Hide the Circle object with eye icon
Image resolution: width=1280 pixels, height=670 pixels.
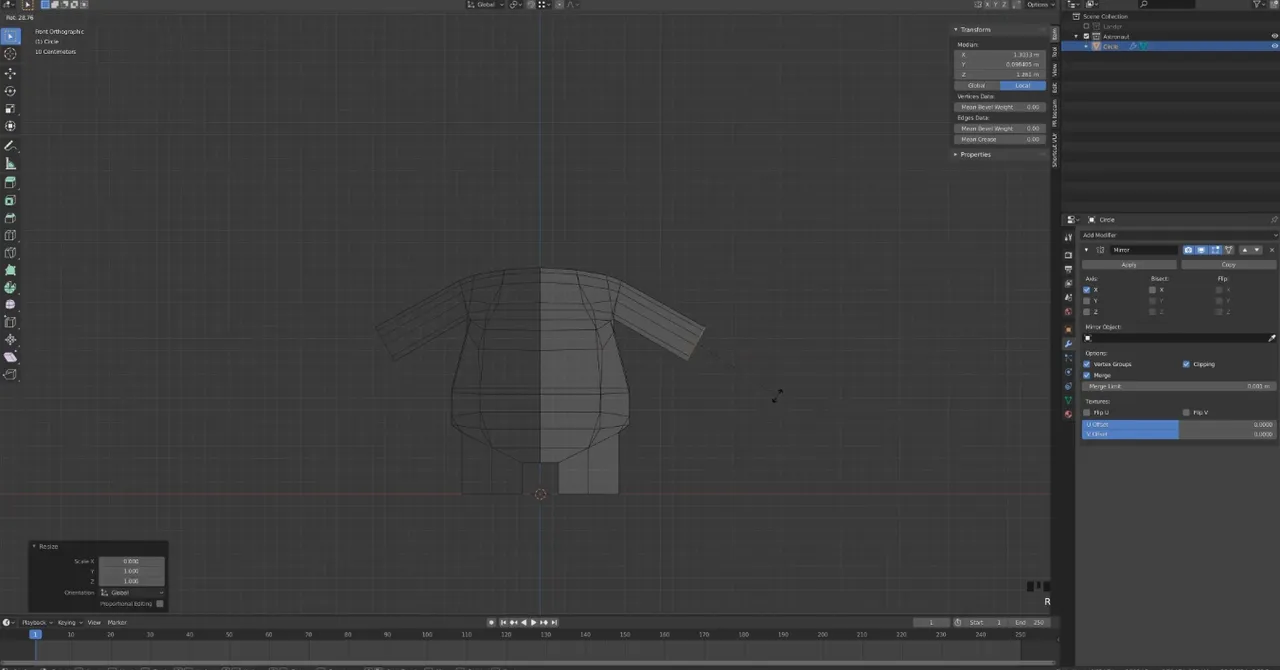(x=1275, y=46)
